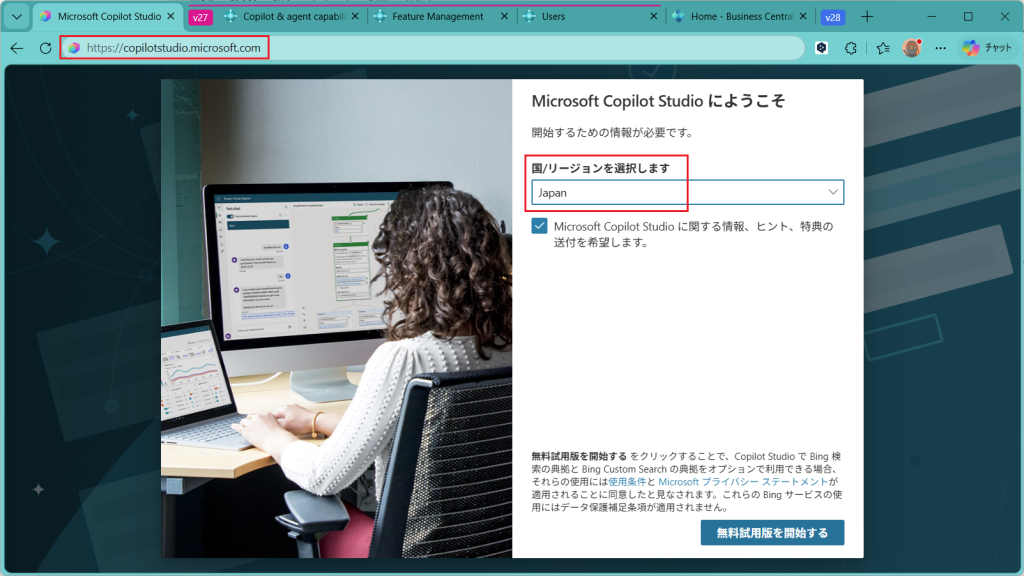The image size is (1024, 576).
Task: Open the favorites star list icon
Action: tap(883, 48)
